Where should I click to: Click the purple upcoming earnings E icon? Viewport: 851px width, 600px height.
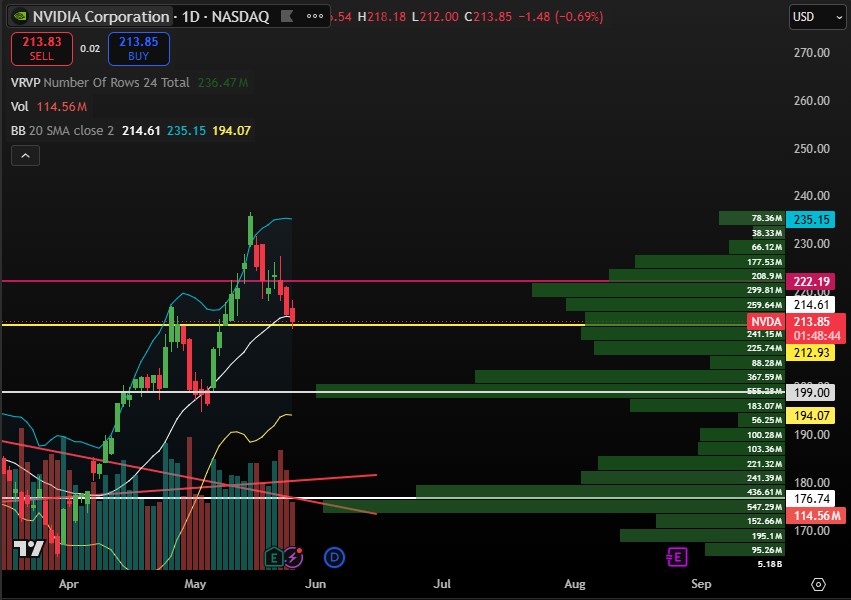click(x=677, y=557)
